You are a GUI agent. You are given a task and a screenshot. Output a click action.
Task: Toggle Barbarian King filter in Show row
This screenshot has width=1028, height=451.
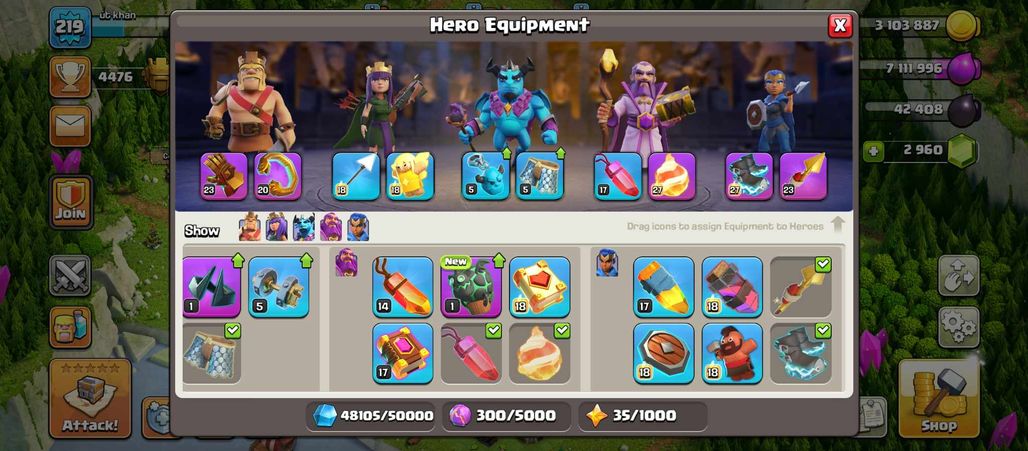click(249, 227)
